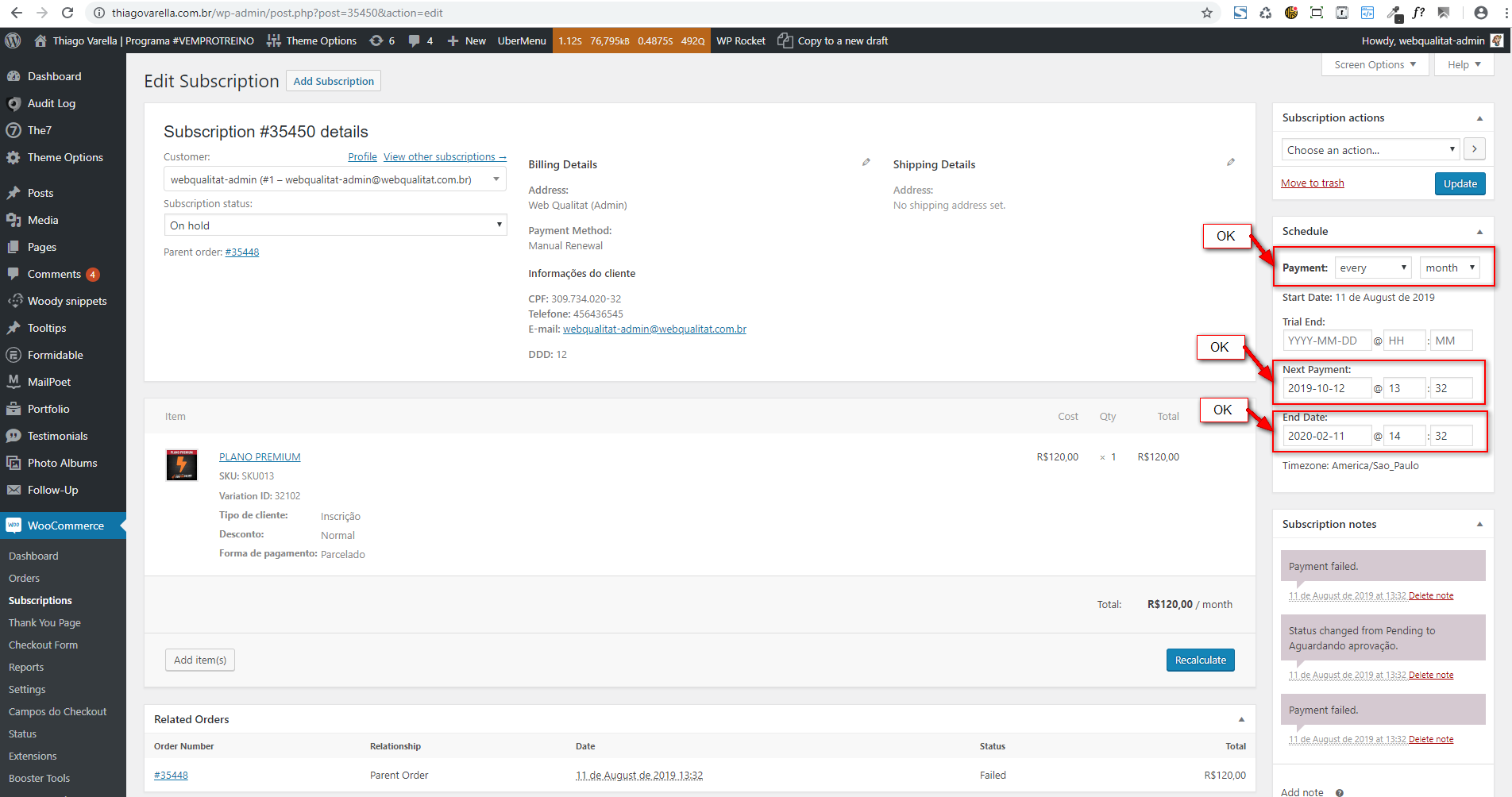This screenshot has width=1512, height=797.
Task: Click the Trial End date field
Action: click(x=1327, y=341)
